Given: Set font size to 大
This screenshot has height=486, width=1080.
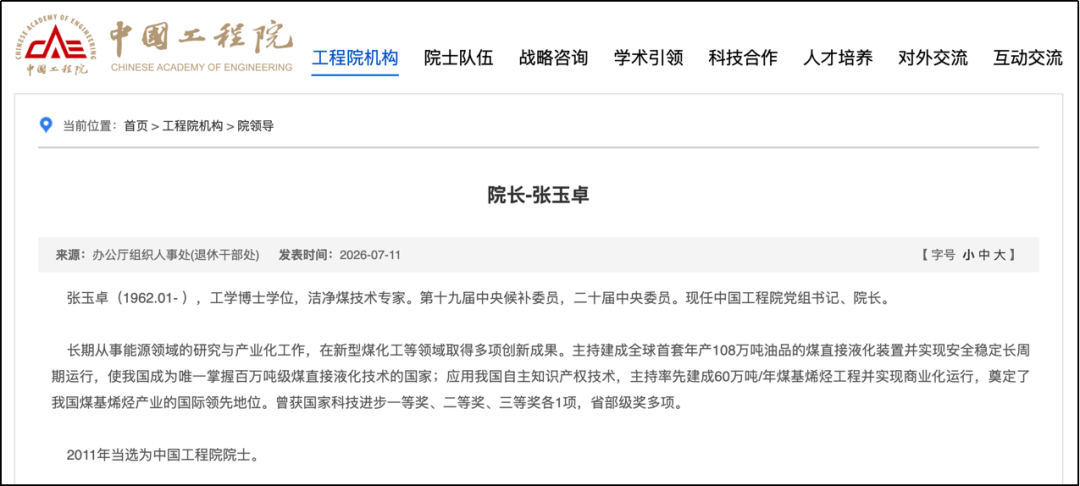Looking at the screenshot, I should [x=999, y=255].
